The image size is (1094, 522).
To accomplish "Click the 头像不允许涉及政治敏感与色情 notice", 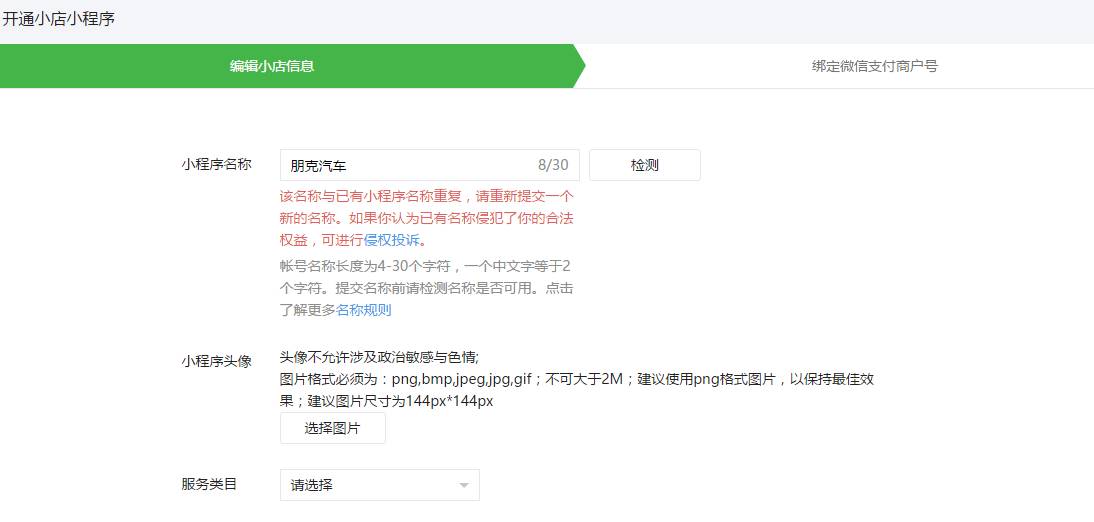I will click(x=379, y=358).
